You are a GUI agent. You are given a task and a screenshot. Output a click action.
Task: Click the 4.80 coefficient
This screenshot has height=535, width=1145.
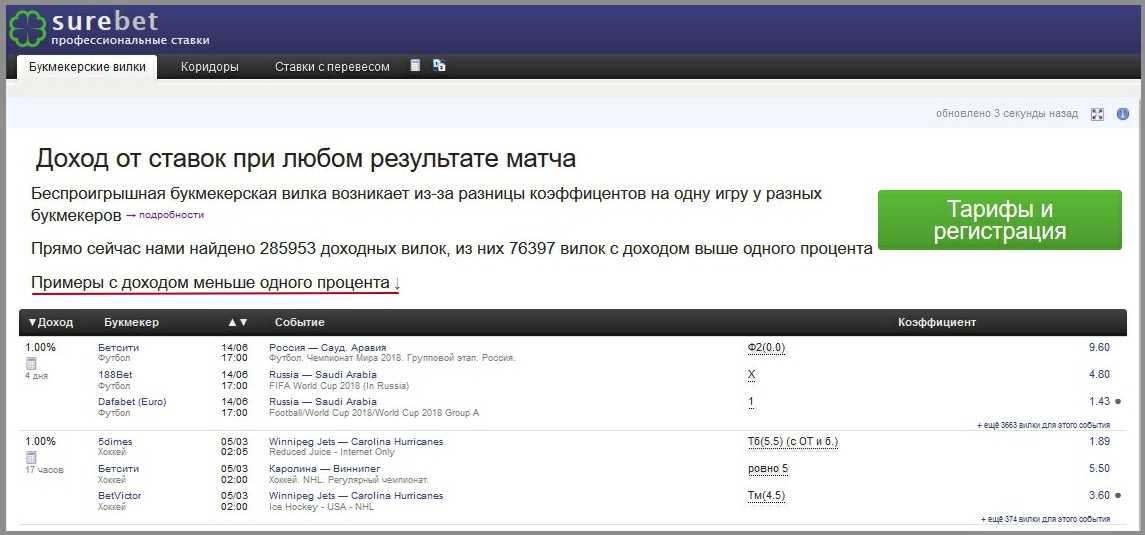1099,374
